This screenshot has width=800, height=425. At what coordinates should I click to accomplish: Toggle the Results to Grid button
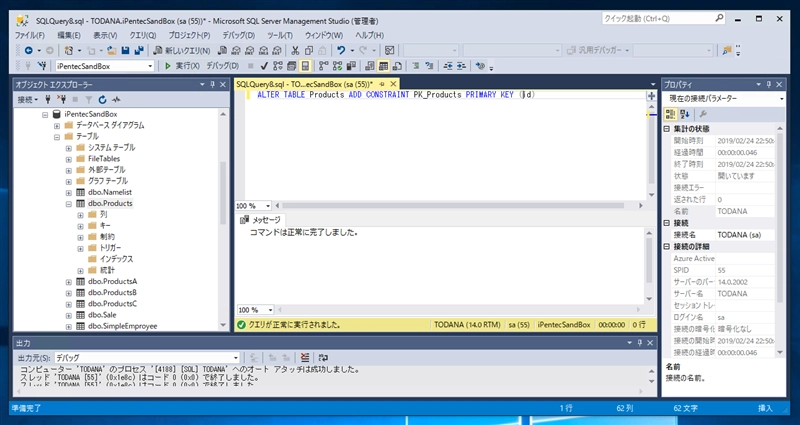(x=384, y=66)
